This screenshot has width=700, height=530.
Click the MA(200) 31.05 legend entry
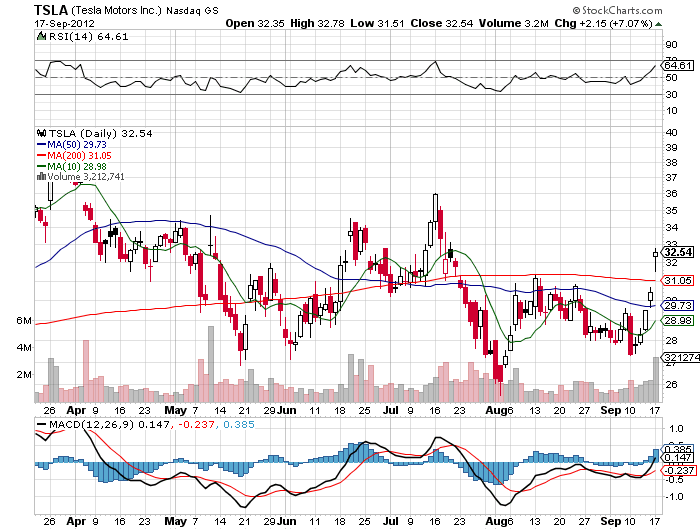coord(79,155)
